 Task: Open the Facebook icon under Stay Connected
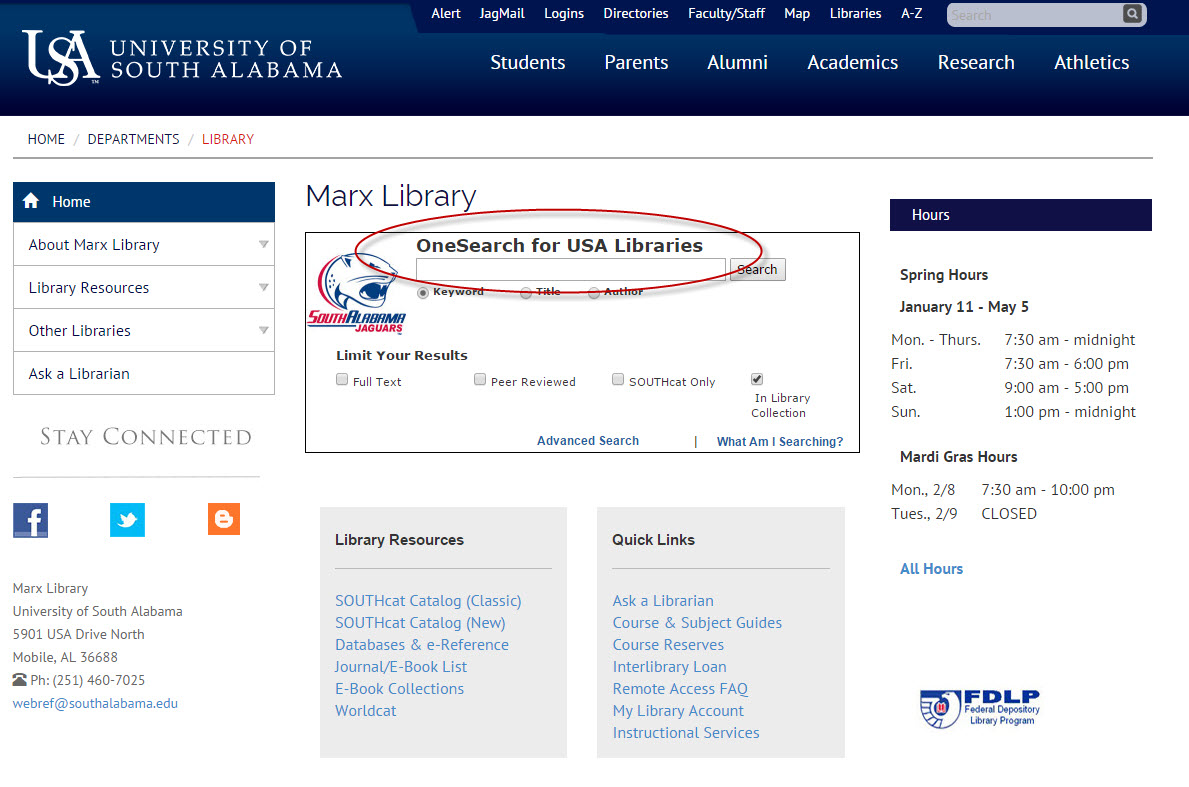[30, 520]
